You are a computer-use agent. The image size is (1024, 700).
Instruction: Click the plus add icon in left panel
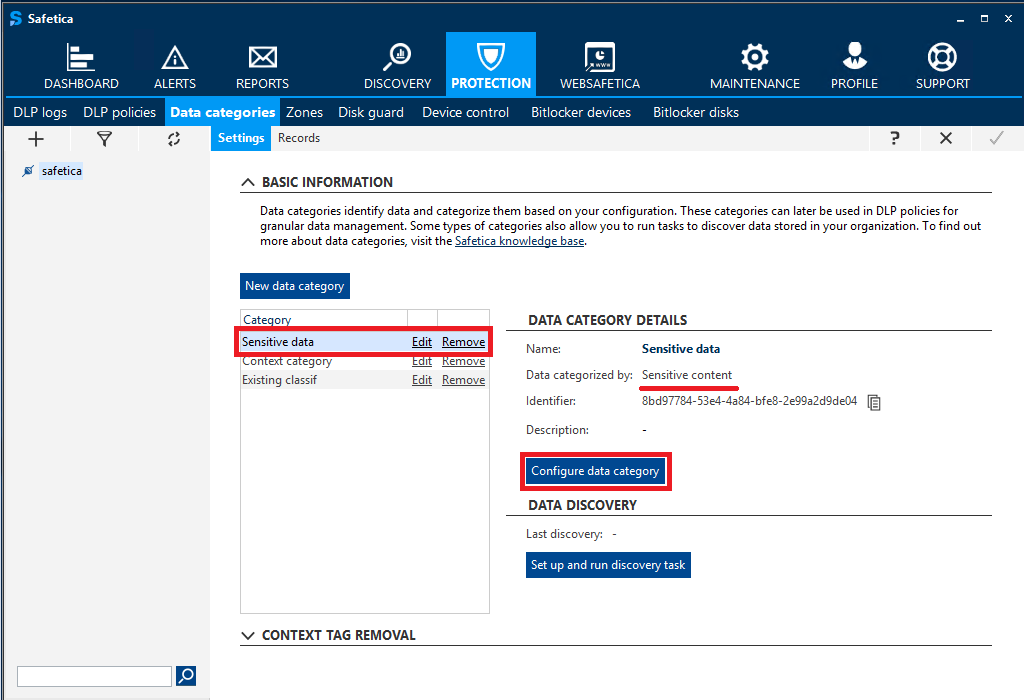tap(36, 138)
